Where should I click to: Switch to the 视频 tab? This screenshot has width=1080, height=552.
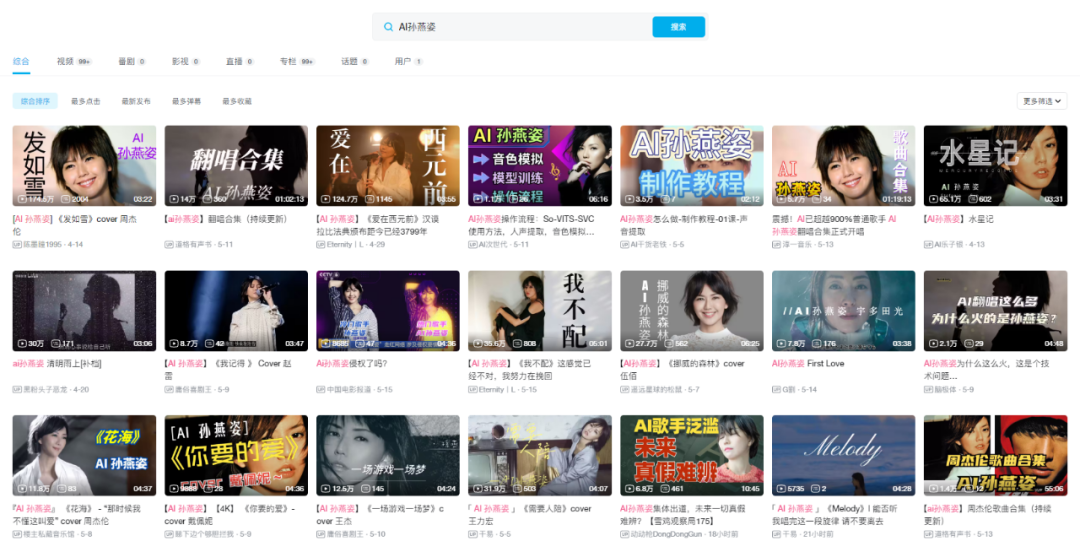(x=66, y=62)
